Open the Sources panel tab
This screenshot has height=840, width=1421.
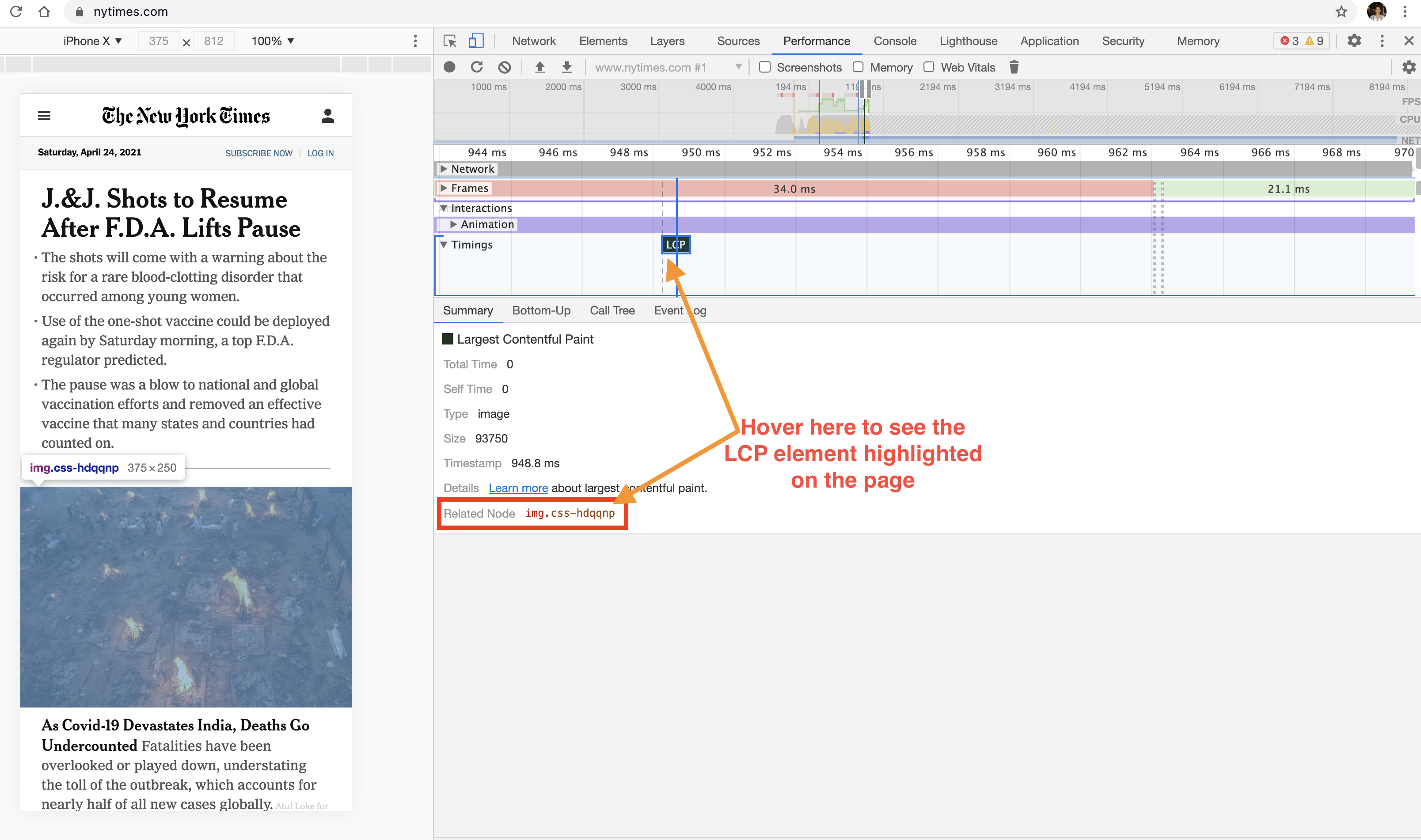(x=738, y=41)
